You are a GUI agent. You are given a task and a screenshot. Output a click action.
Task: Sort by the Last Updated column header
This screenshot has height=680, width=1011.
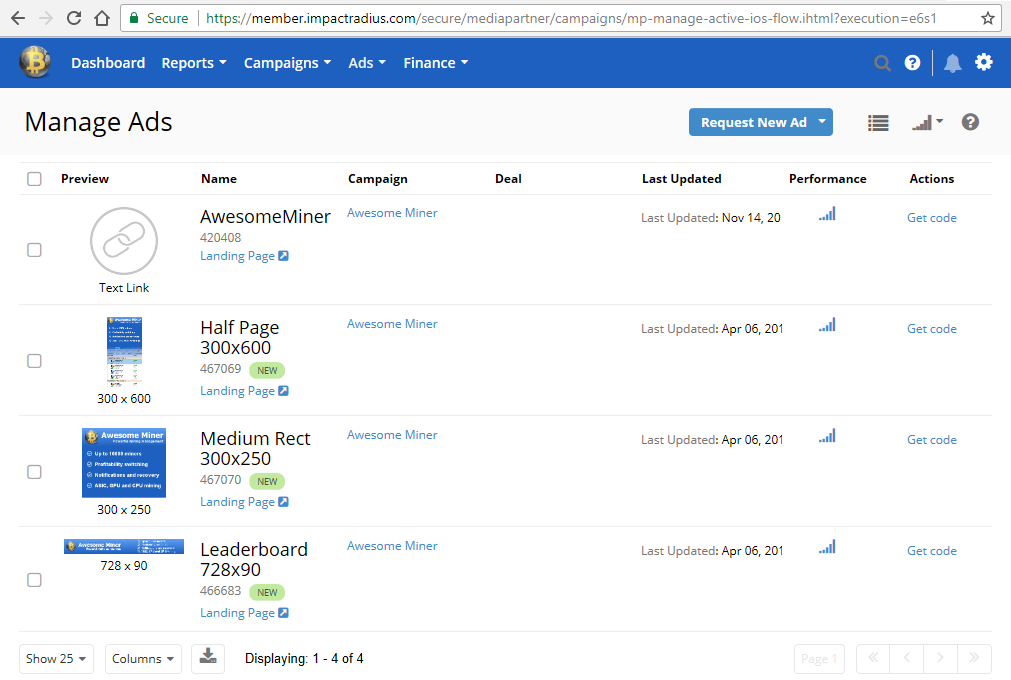click(682, 179)
